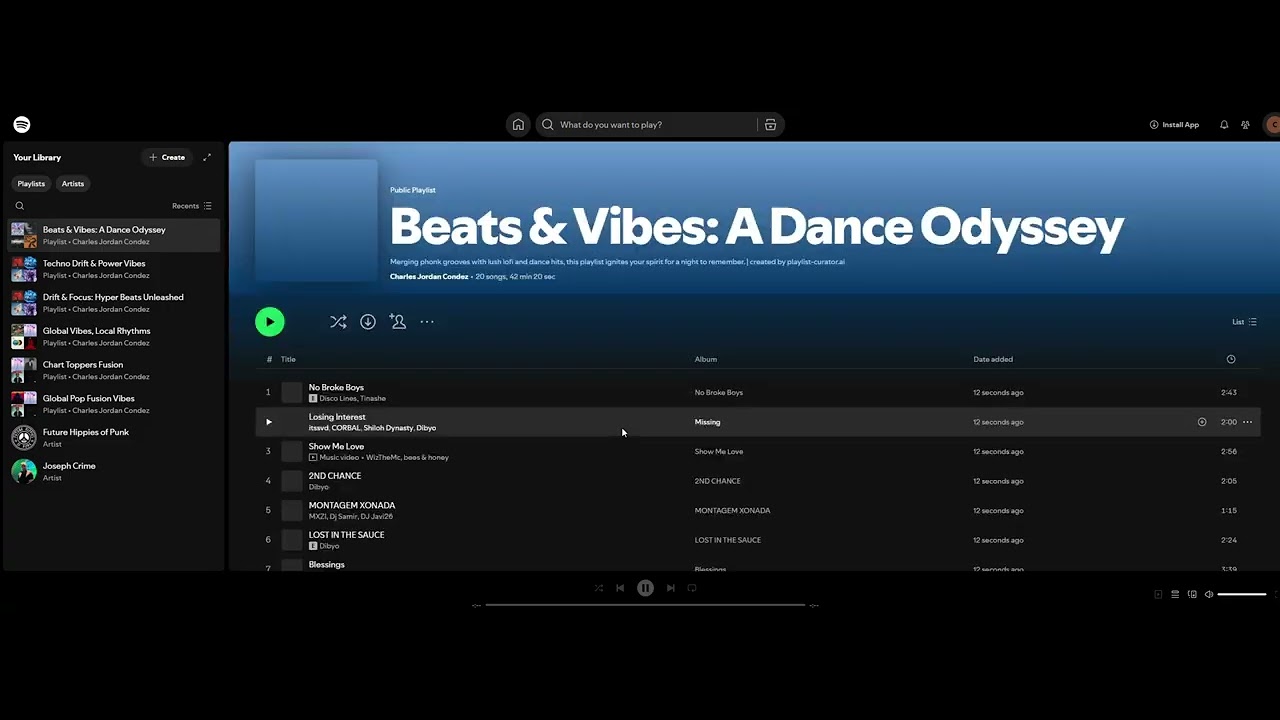Filter library by Playlists
Viewport: 1280px width, 720px height.
tap(31, 184)
